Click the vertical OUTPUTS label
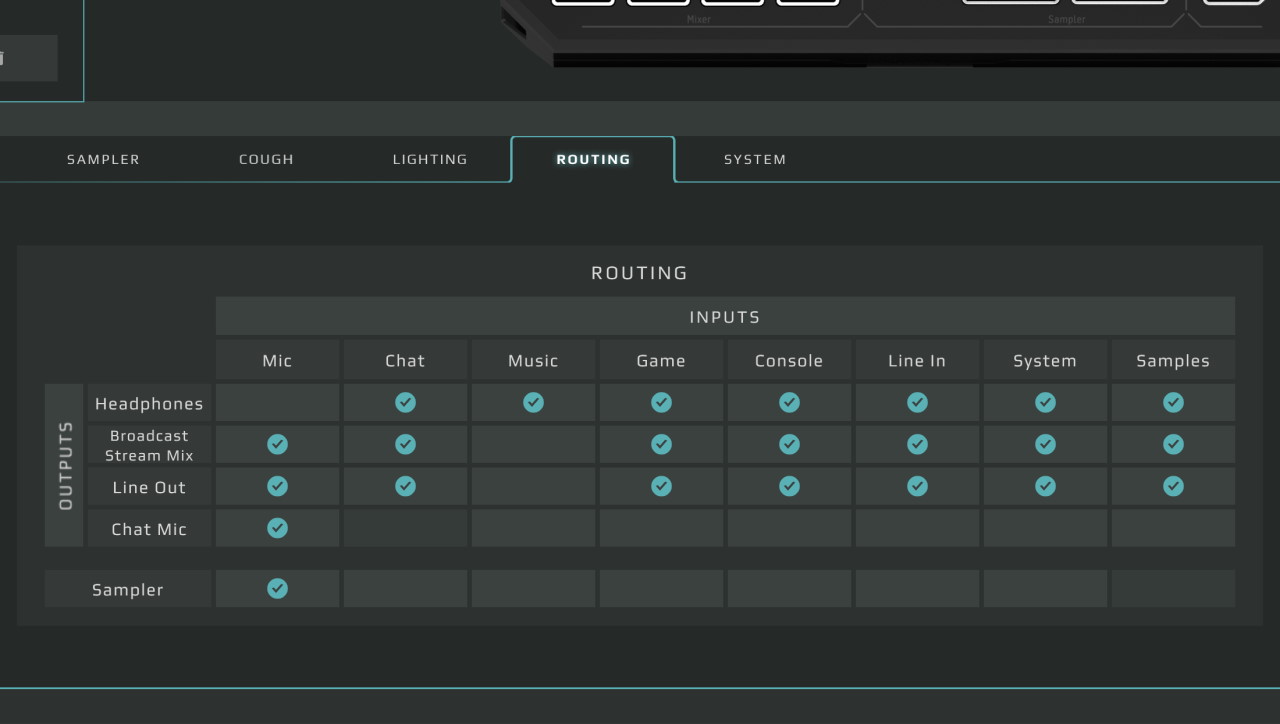The height and width of the screenshot is (724, 1280). click(x=65, y=465)
